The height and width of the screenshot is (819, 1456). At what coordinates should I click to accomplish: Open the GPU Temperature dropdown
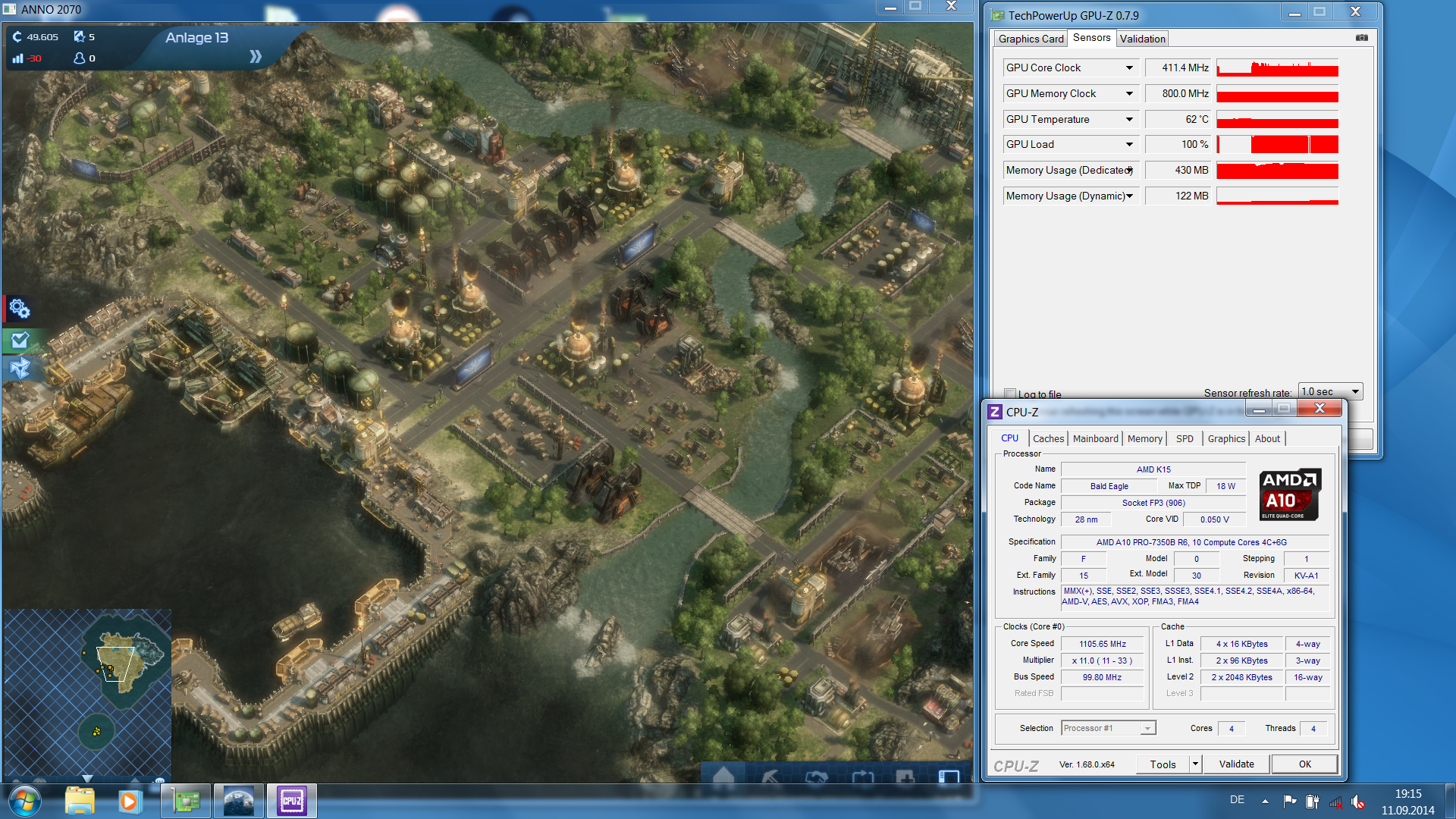(x=1129, y=120)
